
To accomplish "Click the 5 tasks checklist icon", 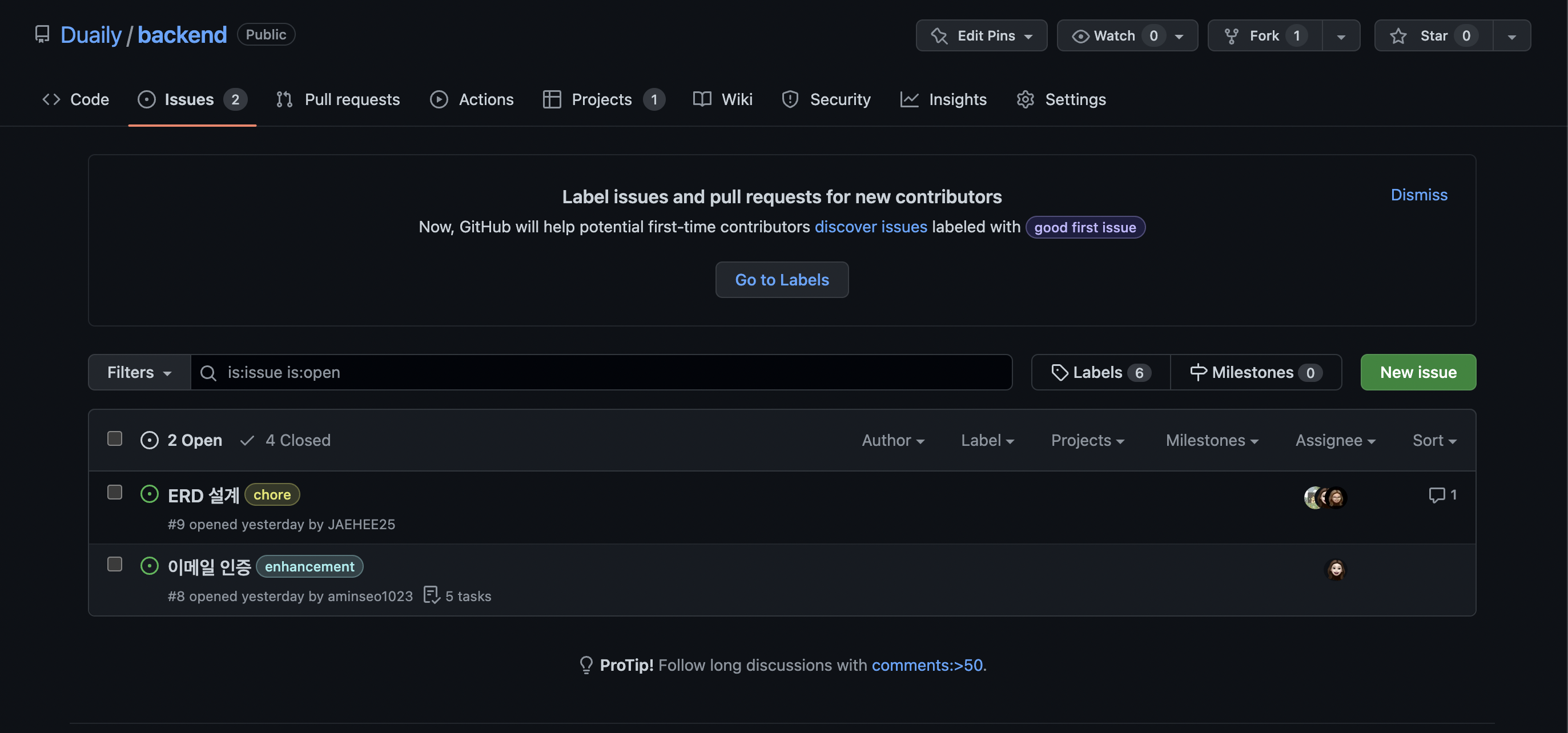I will [431, 595].
